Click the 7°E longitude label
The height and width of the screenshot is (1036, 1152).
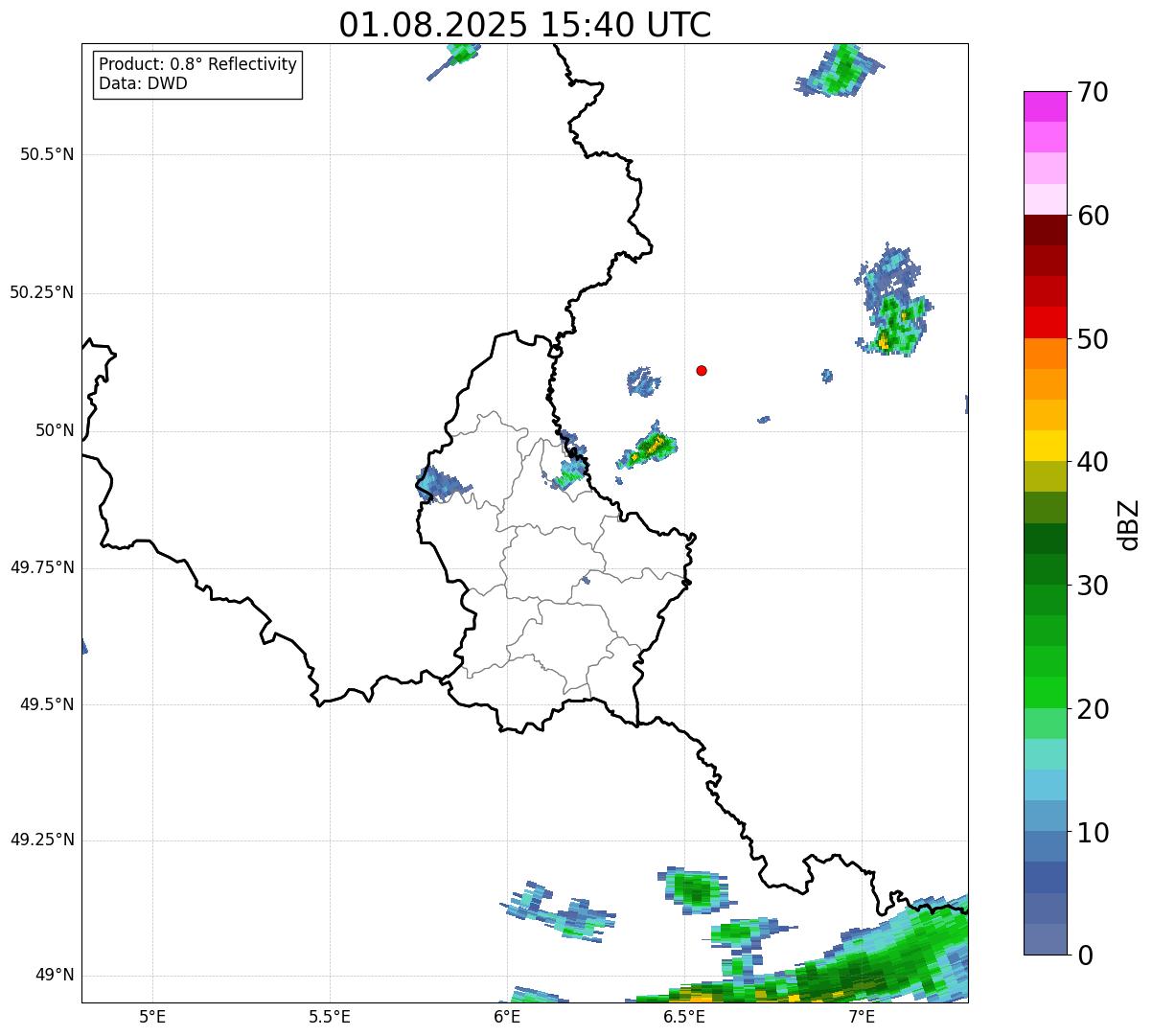click(x=862, y=1016)
